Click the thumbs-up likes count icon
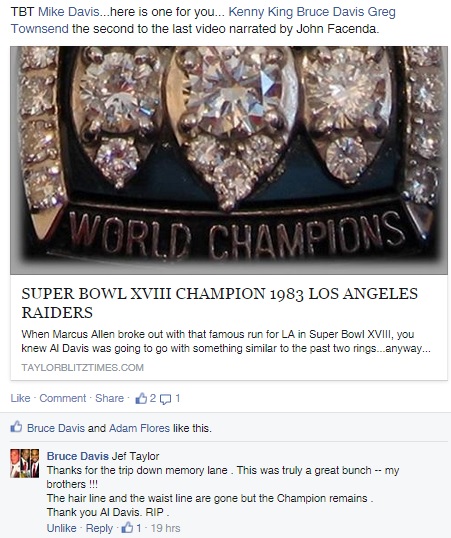 [x=141, y=398]
